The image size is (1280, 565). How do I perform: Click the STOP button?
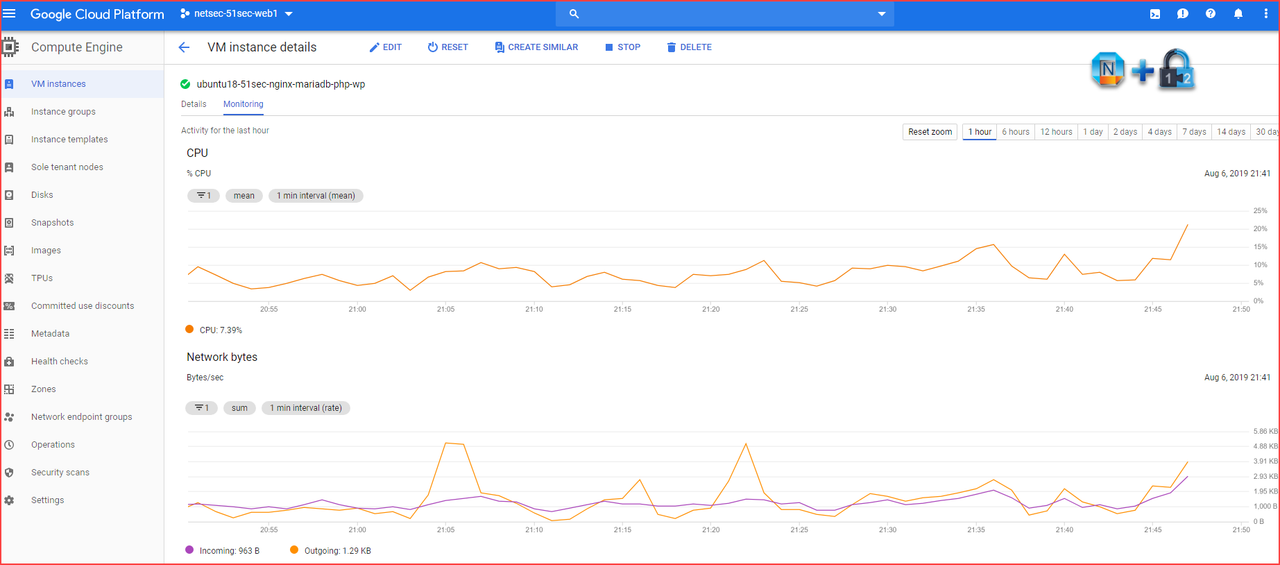[x=622, y=47]
